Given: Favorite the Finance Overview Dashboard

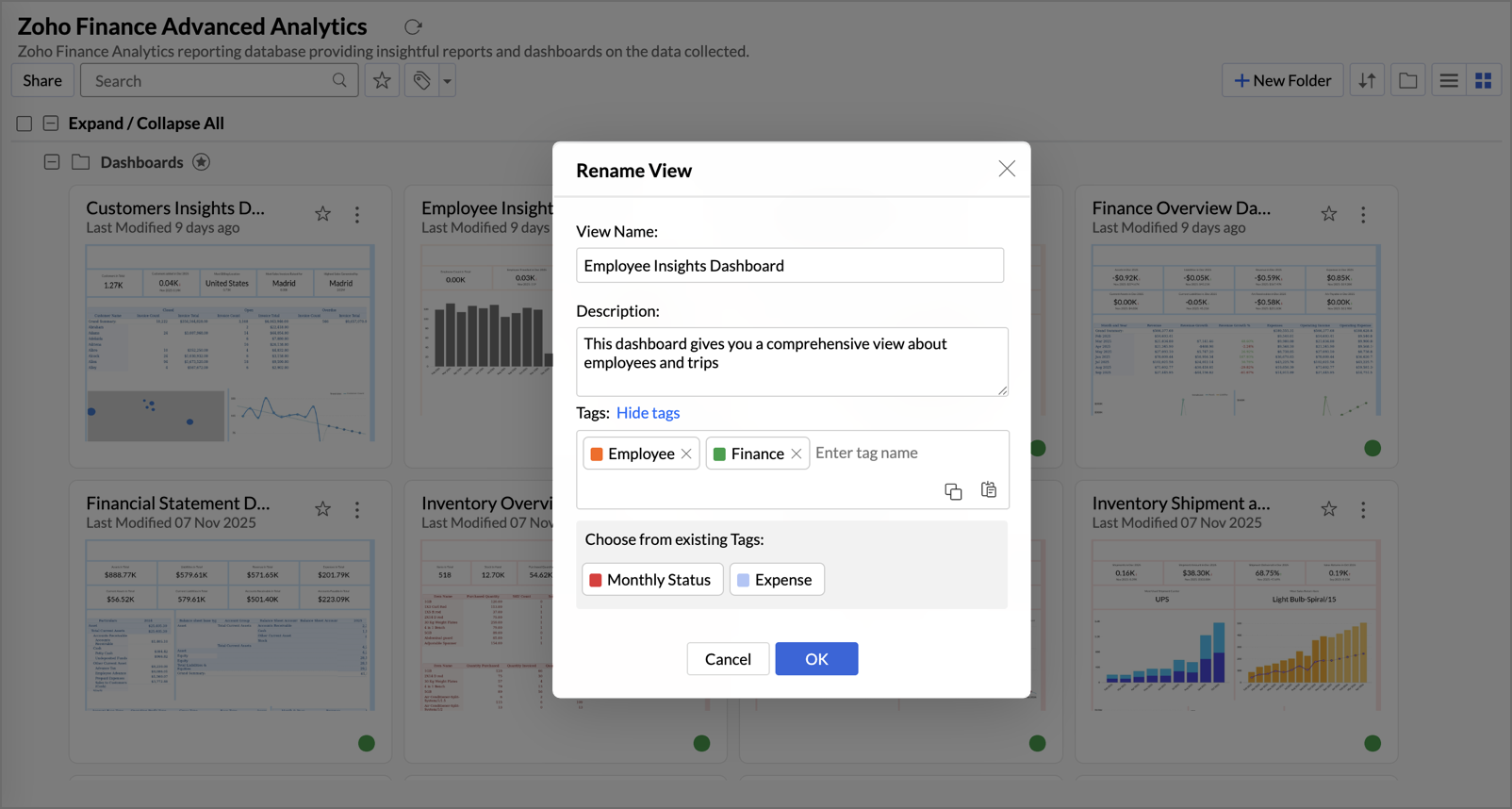Looking at the screenshot, I should [x=1328, y=214].
